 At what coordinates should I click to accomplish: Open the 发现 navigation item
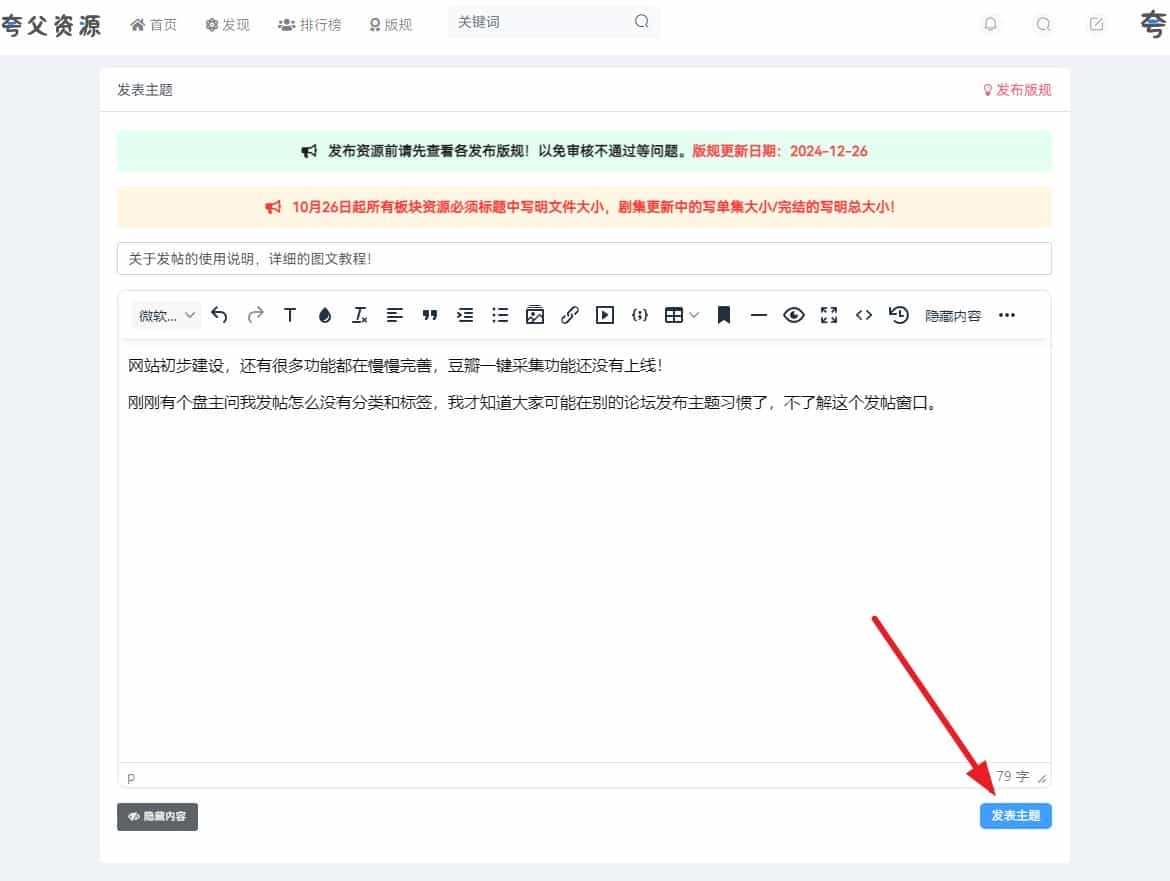(x=227, y=24)
